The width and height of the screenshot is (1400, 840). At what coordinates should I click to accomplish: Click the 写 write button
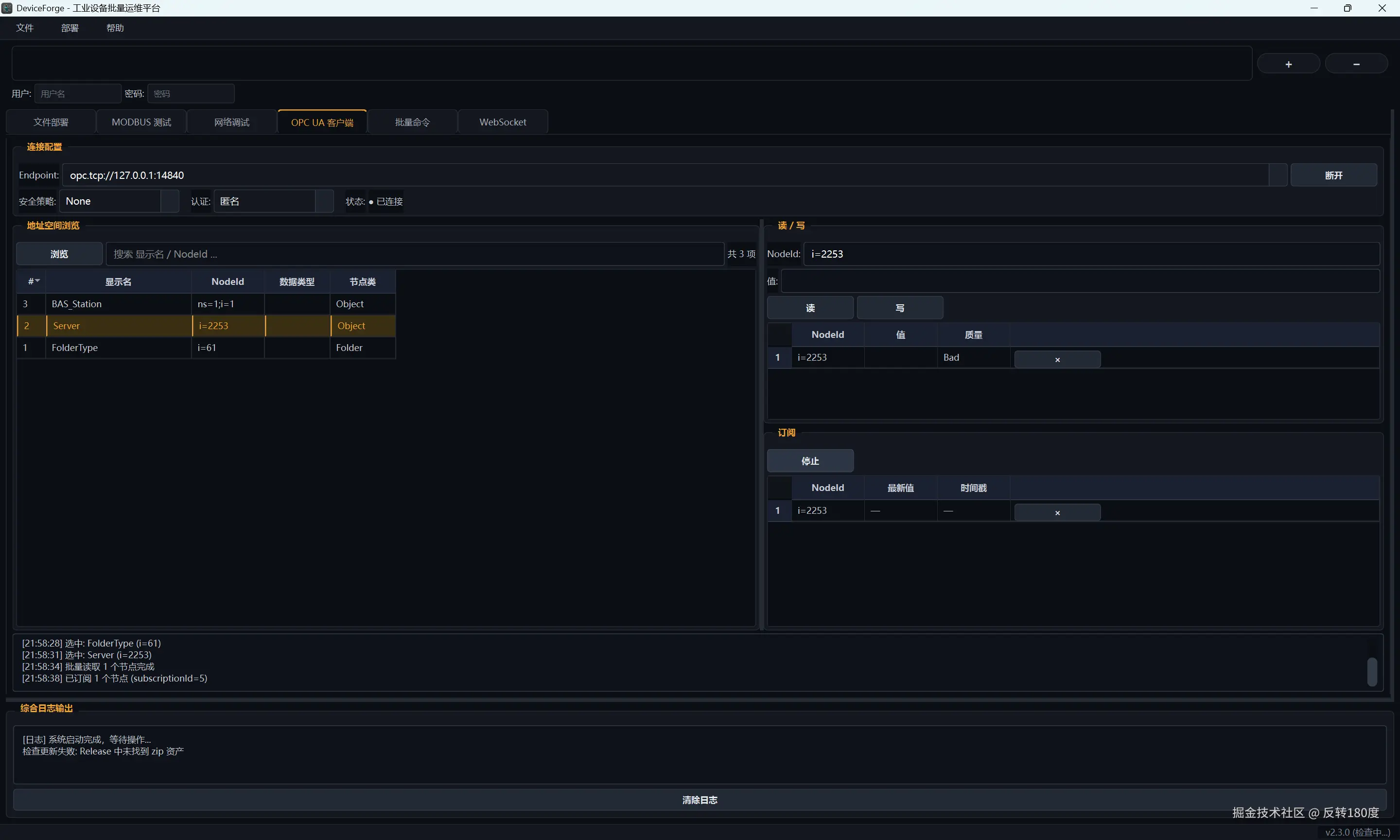(900, 308)
